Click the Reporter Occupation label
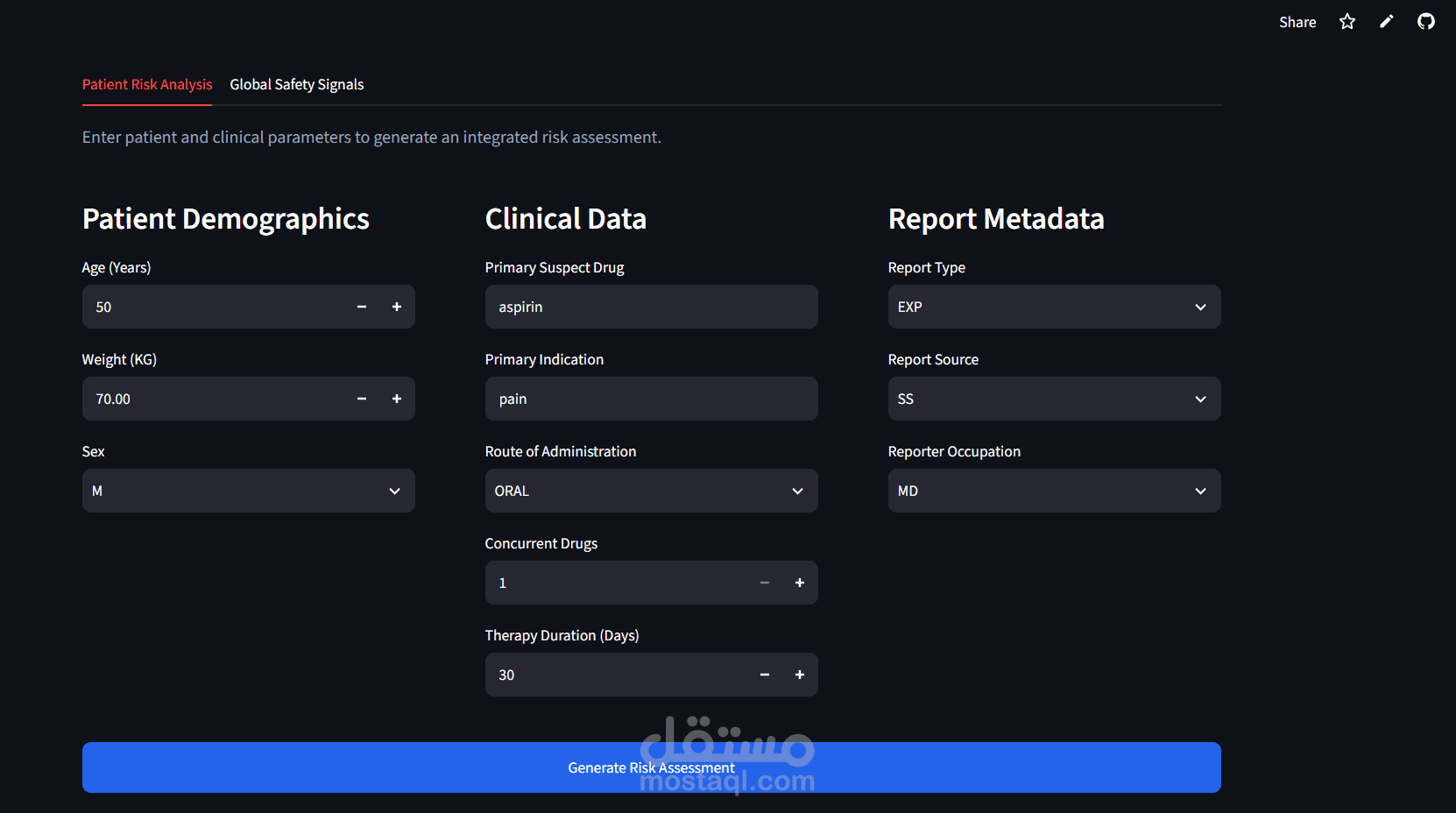Viewport: 1456px width, 813px height. (x=954, y=451)
